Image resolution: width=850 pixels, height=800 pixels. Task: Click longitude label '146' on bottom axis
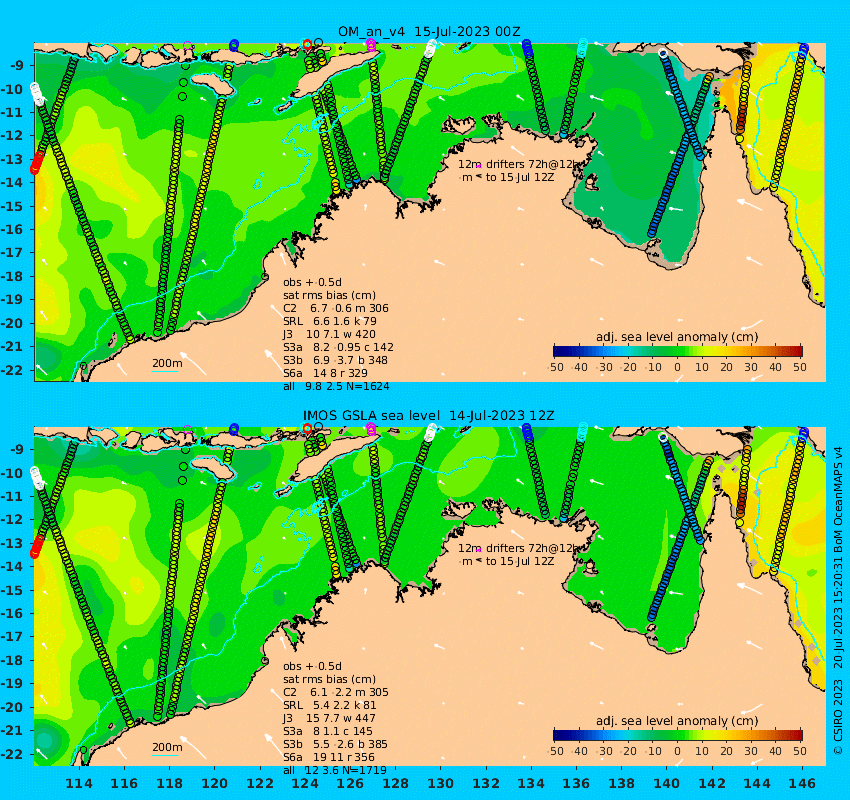click(802, 783)
